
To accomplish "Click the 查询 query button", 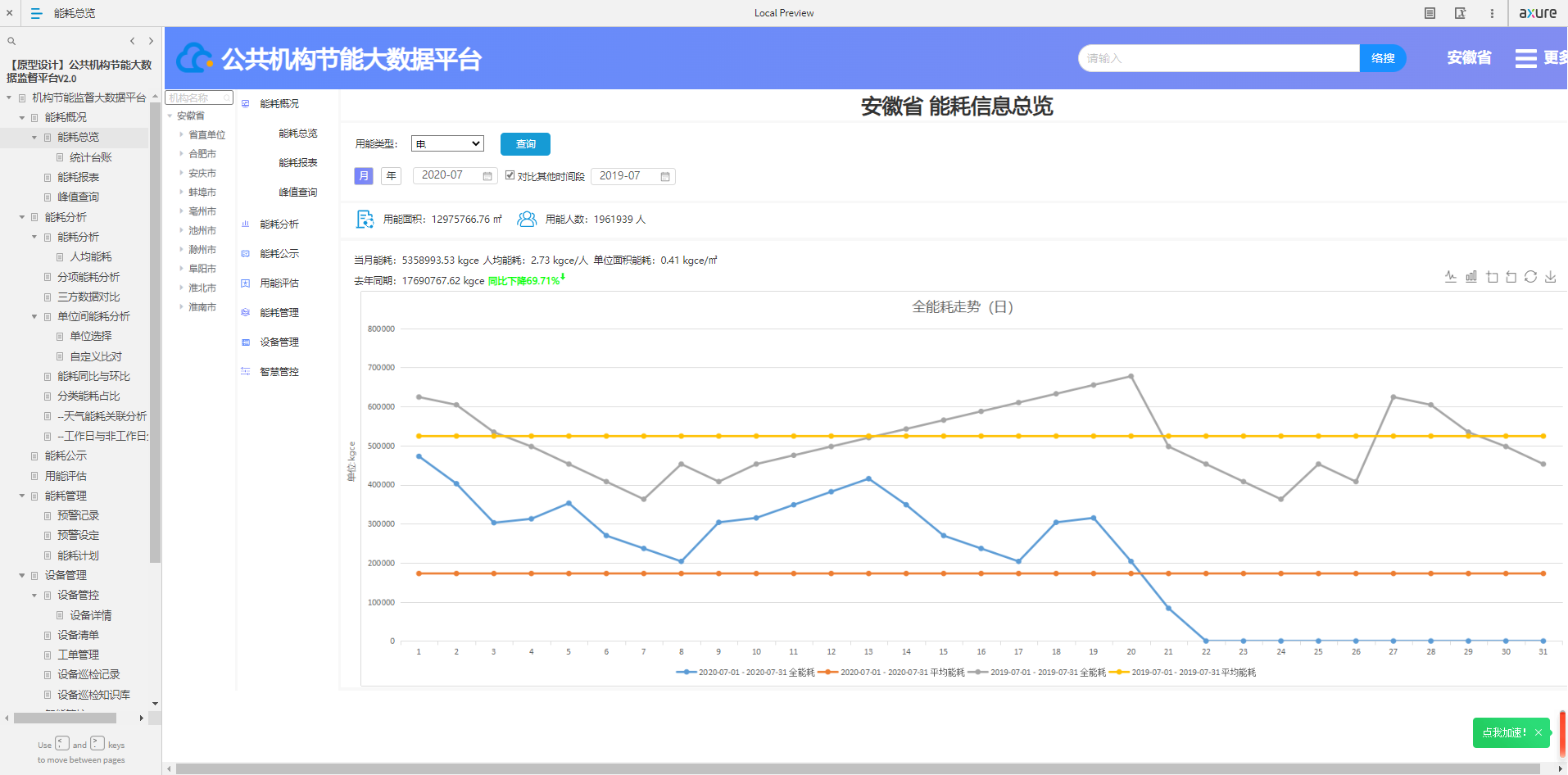I will click(x=525, y=143).
